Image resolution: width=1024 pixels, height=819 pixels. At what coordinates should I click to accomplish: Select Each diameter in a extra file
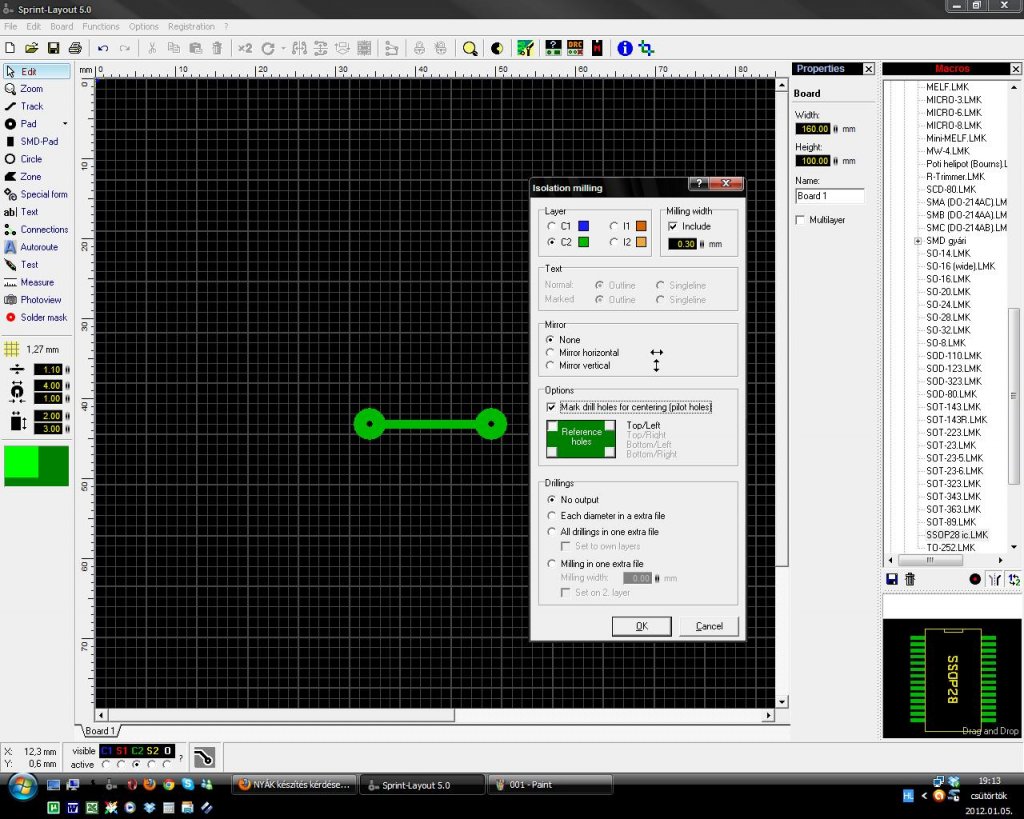[551, 515]
